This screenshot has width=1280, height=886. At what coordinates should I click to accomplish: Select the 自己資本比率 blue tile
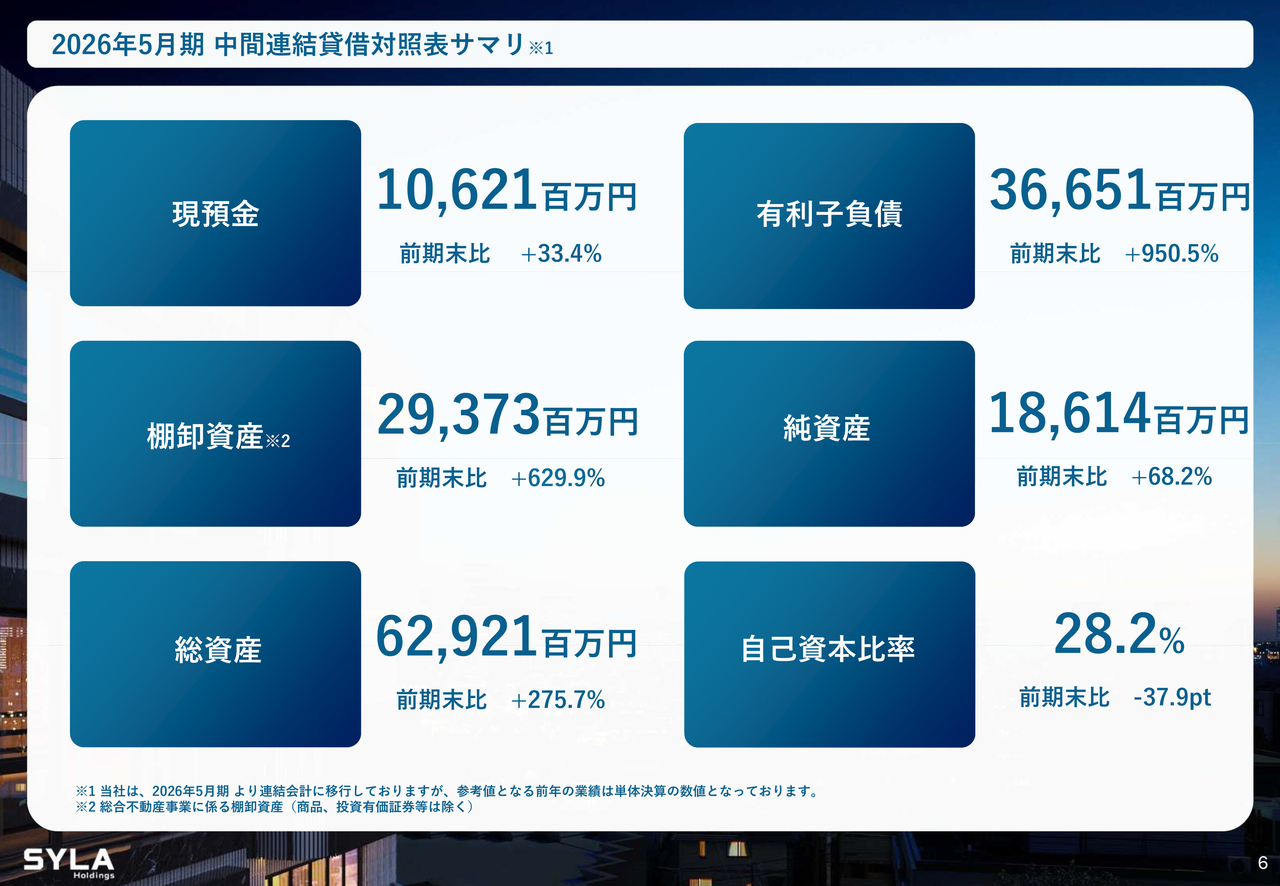point(829,654)
